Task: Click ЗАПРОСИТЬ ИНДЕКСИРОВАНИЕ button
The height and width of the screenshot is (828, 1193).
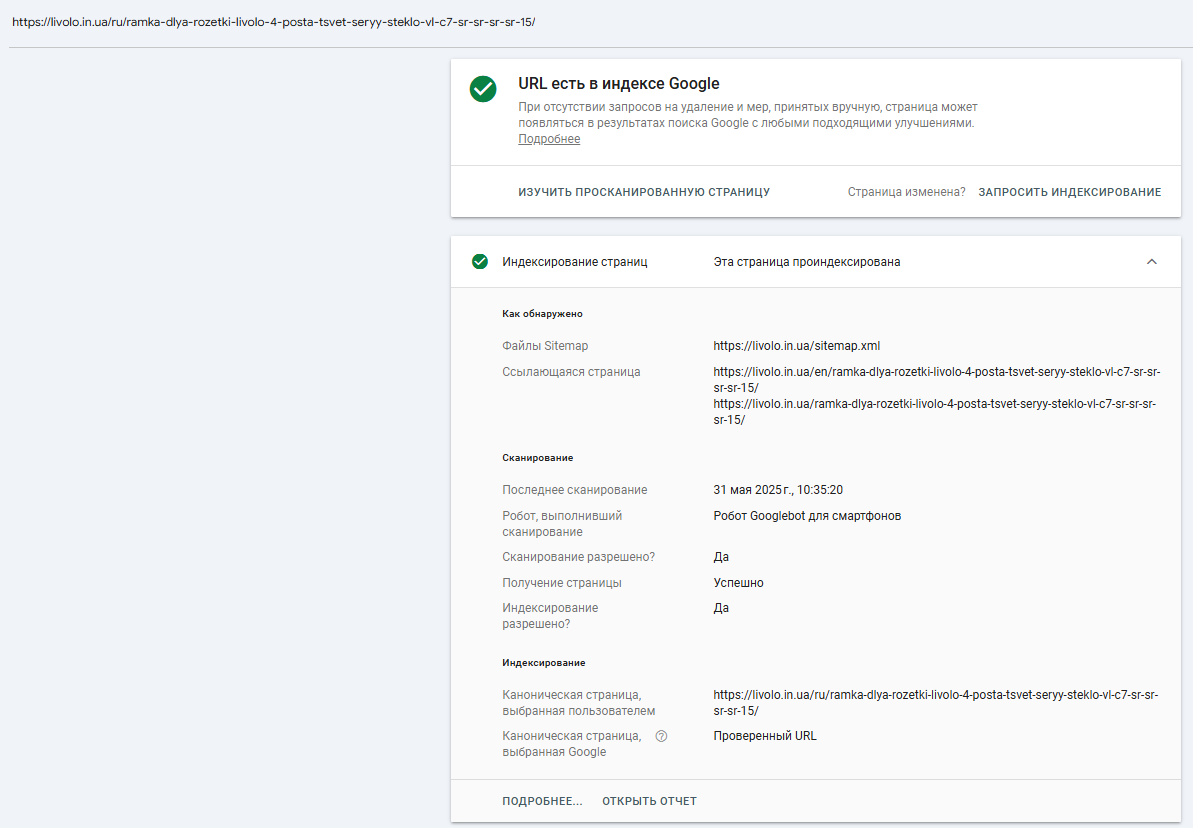Action: (1070, 192)
